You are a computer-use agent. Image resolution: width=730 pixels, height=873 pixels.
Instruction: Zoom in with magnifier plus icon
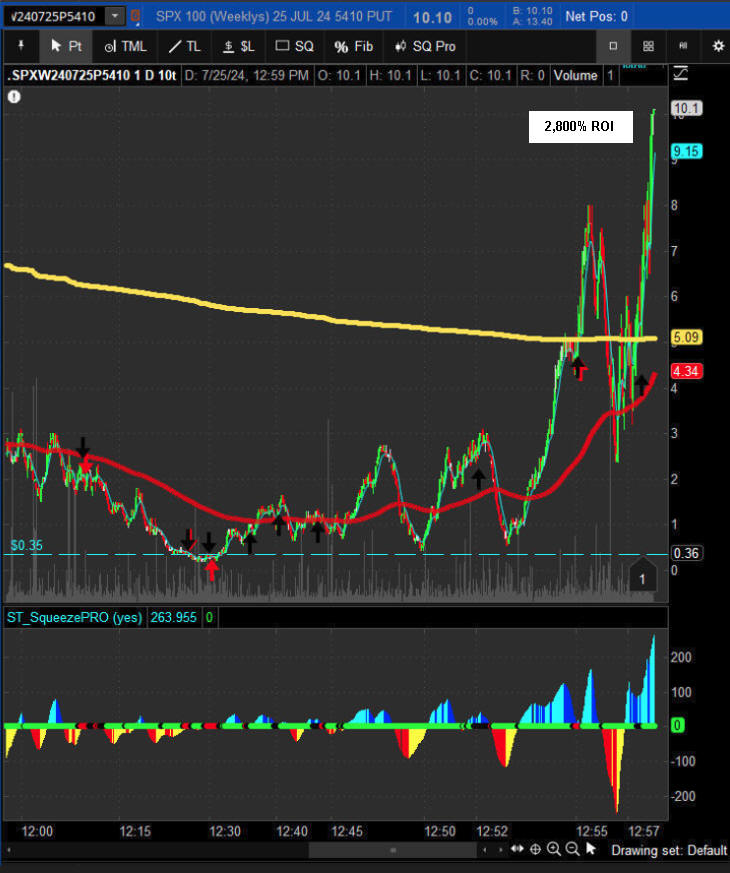[554, 849]
